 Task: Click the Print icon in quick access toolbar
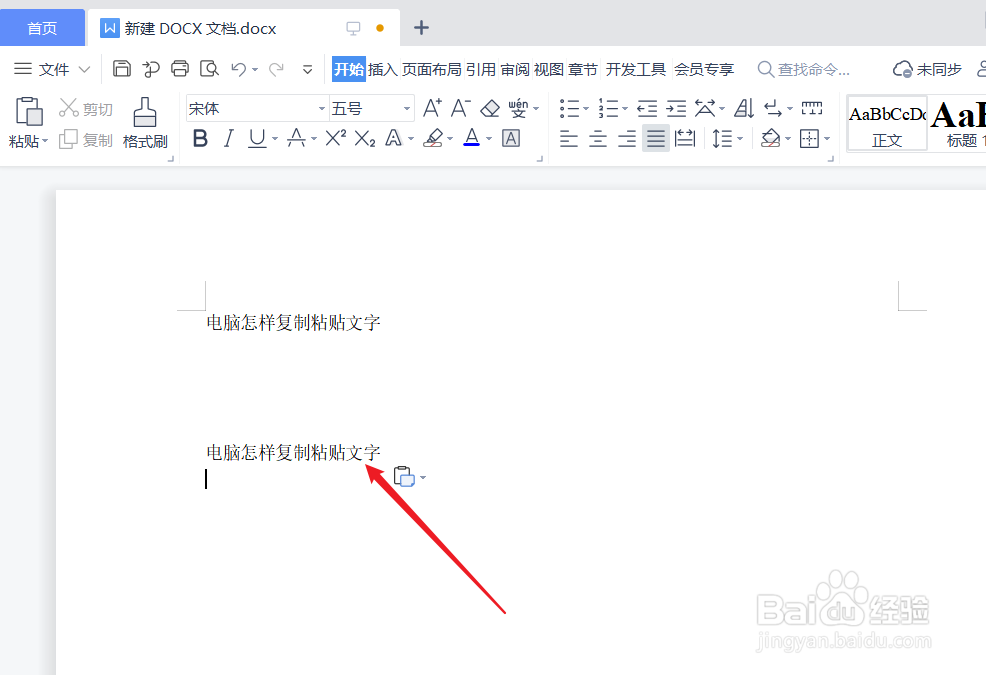click(180, 68)
